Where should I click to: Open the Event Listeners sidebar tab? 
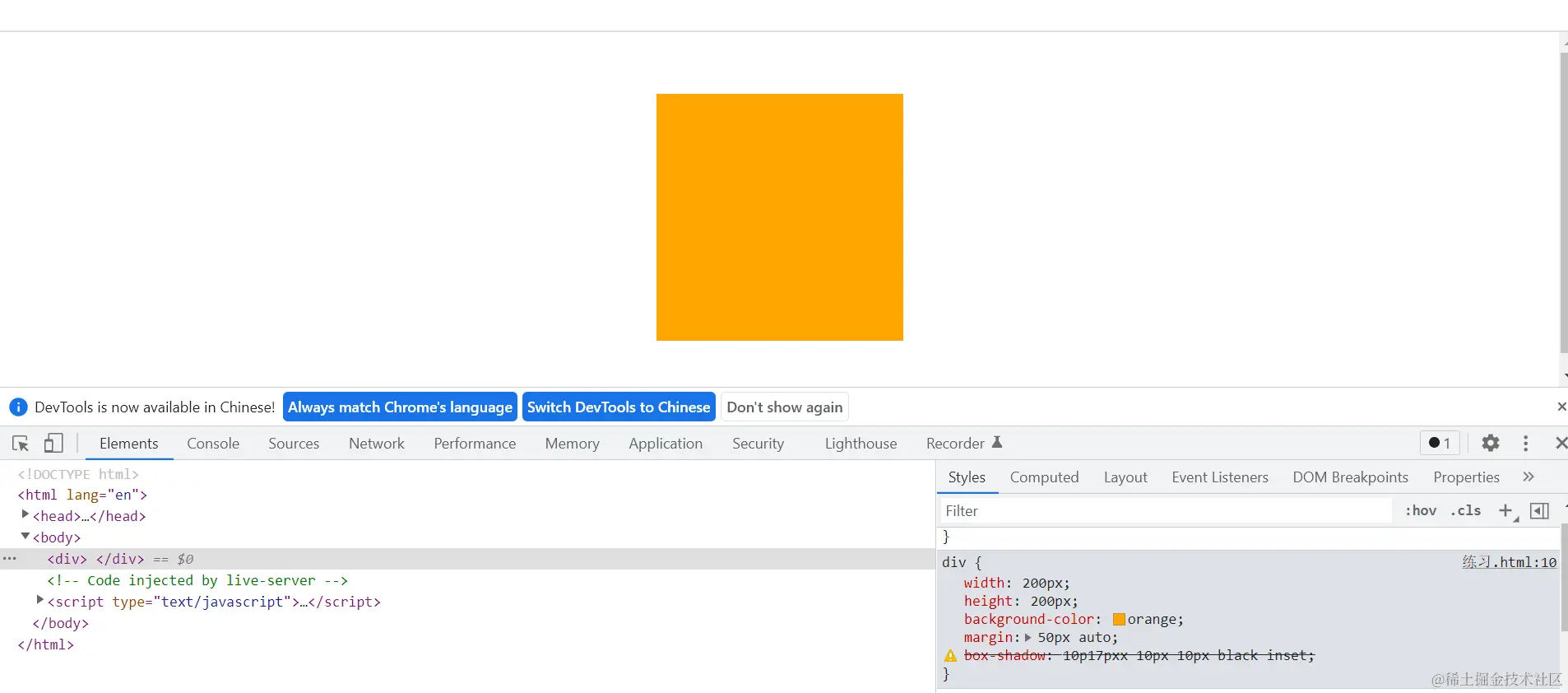click(x=1220, y=477)
